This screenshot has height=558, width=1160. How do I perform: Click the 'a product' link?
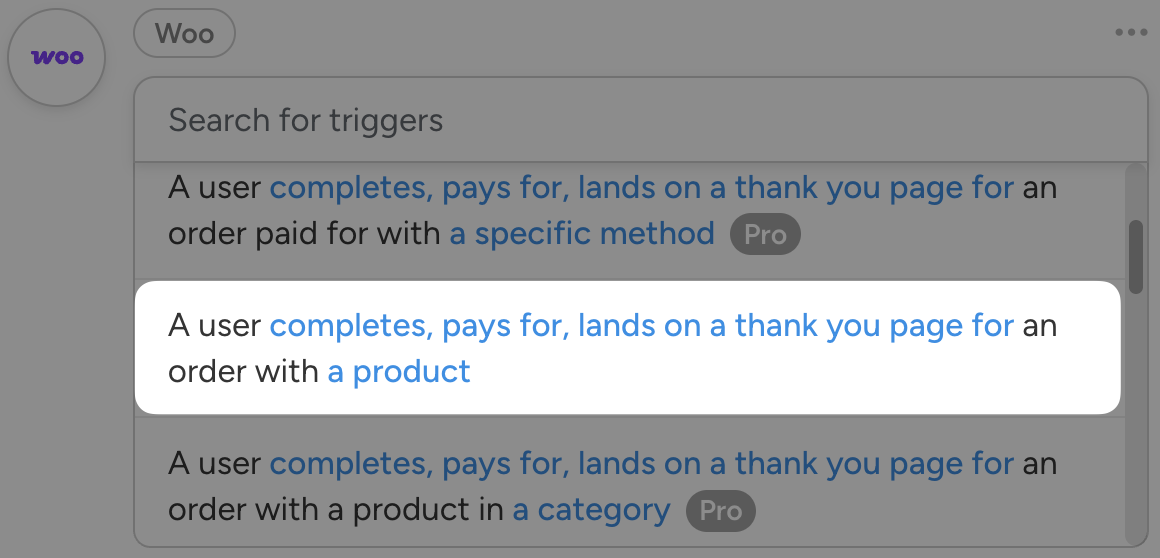pos(399,372)
